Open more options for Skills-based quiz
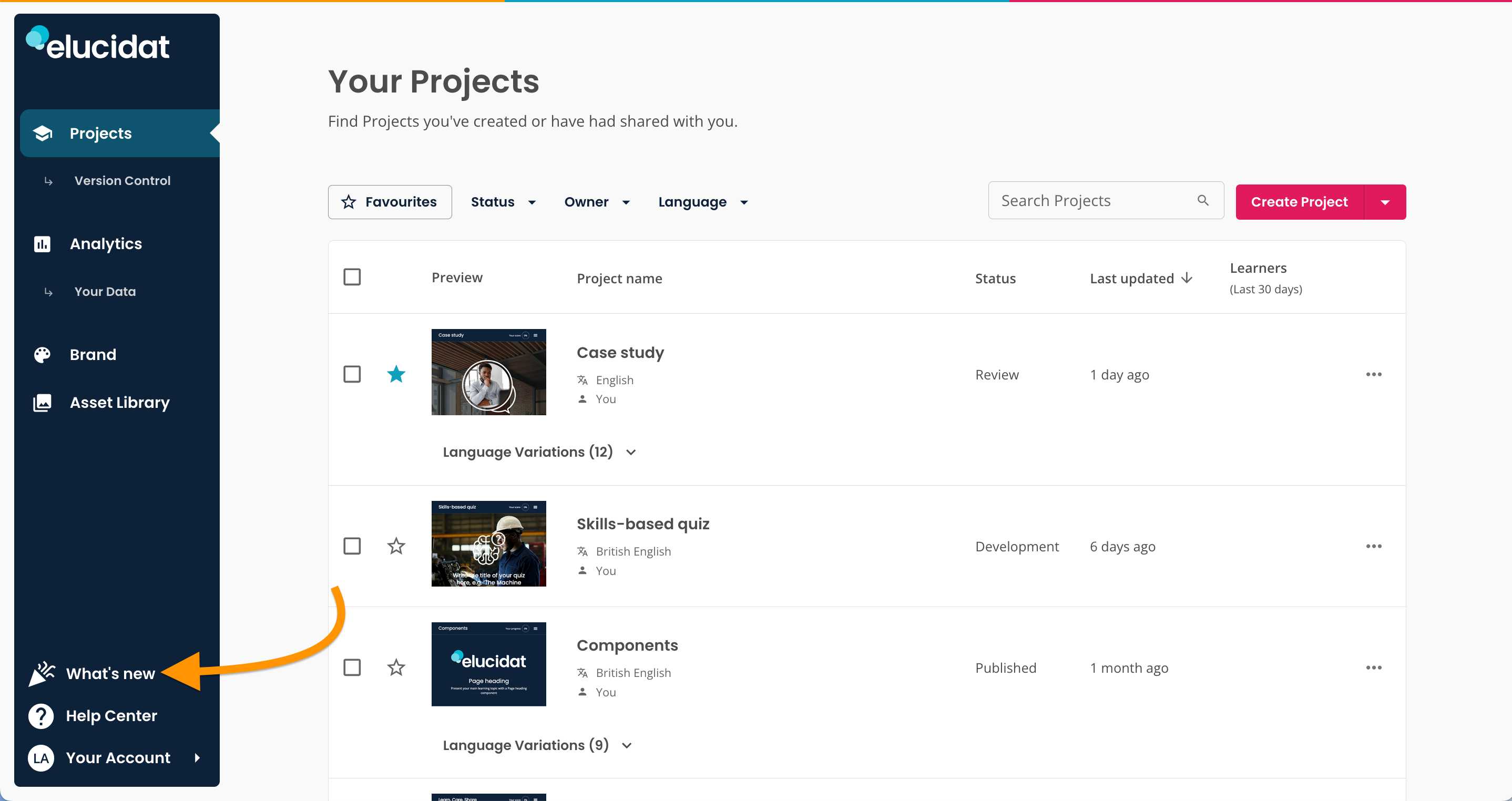 pos(1374,546)
